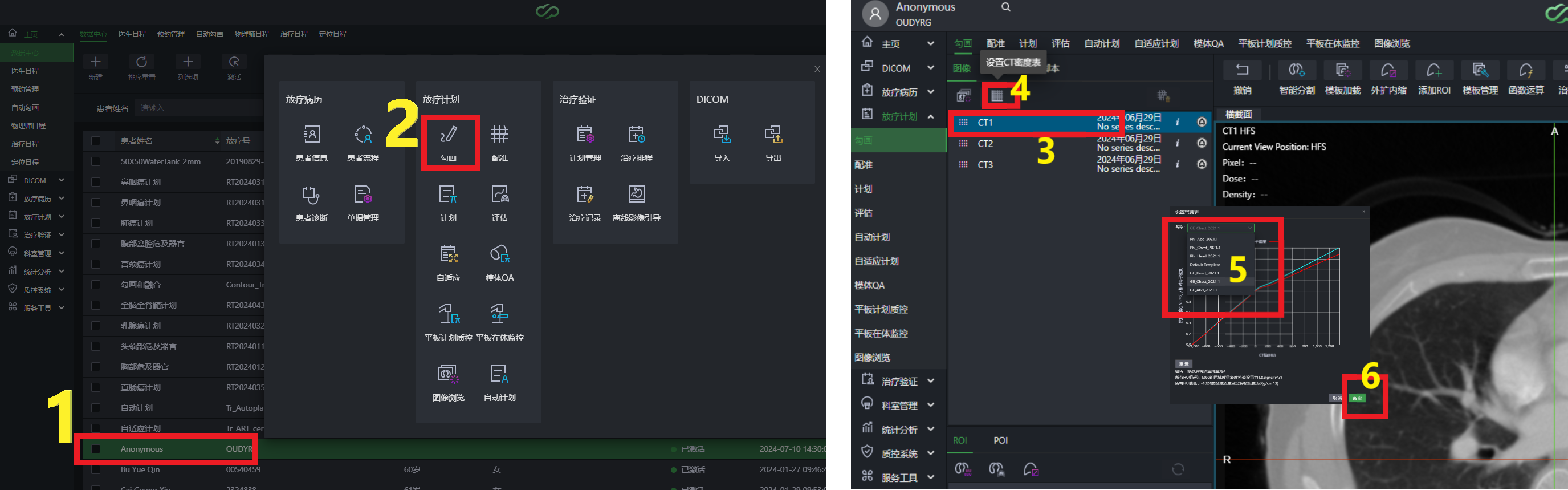Screen dimensions: 1568x490
Task: Expand DICOM in the left window sidebar
Action: click(62, 180)
